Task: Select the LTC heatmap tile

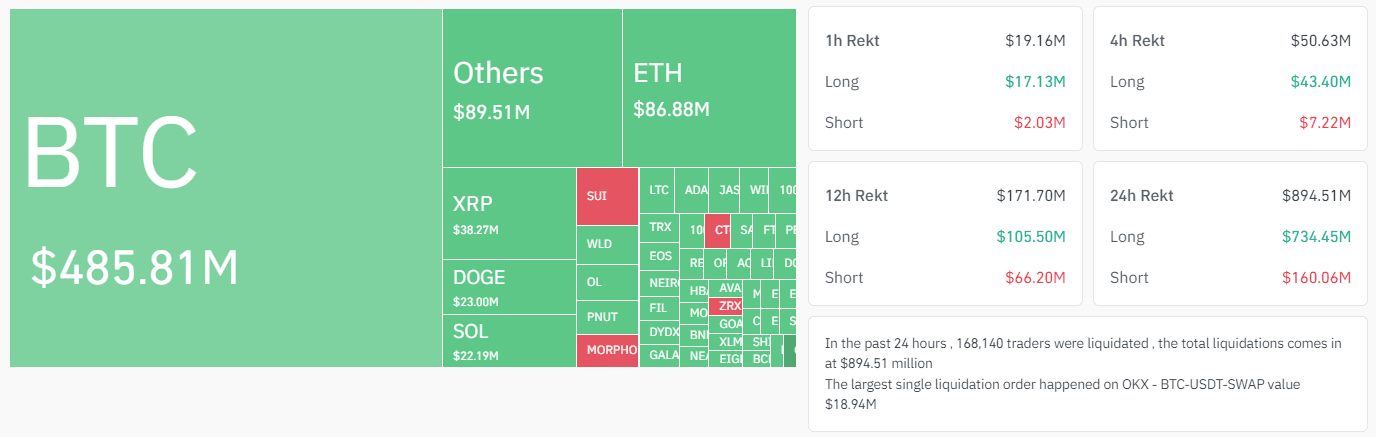Action: 658,190
